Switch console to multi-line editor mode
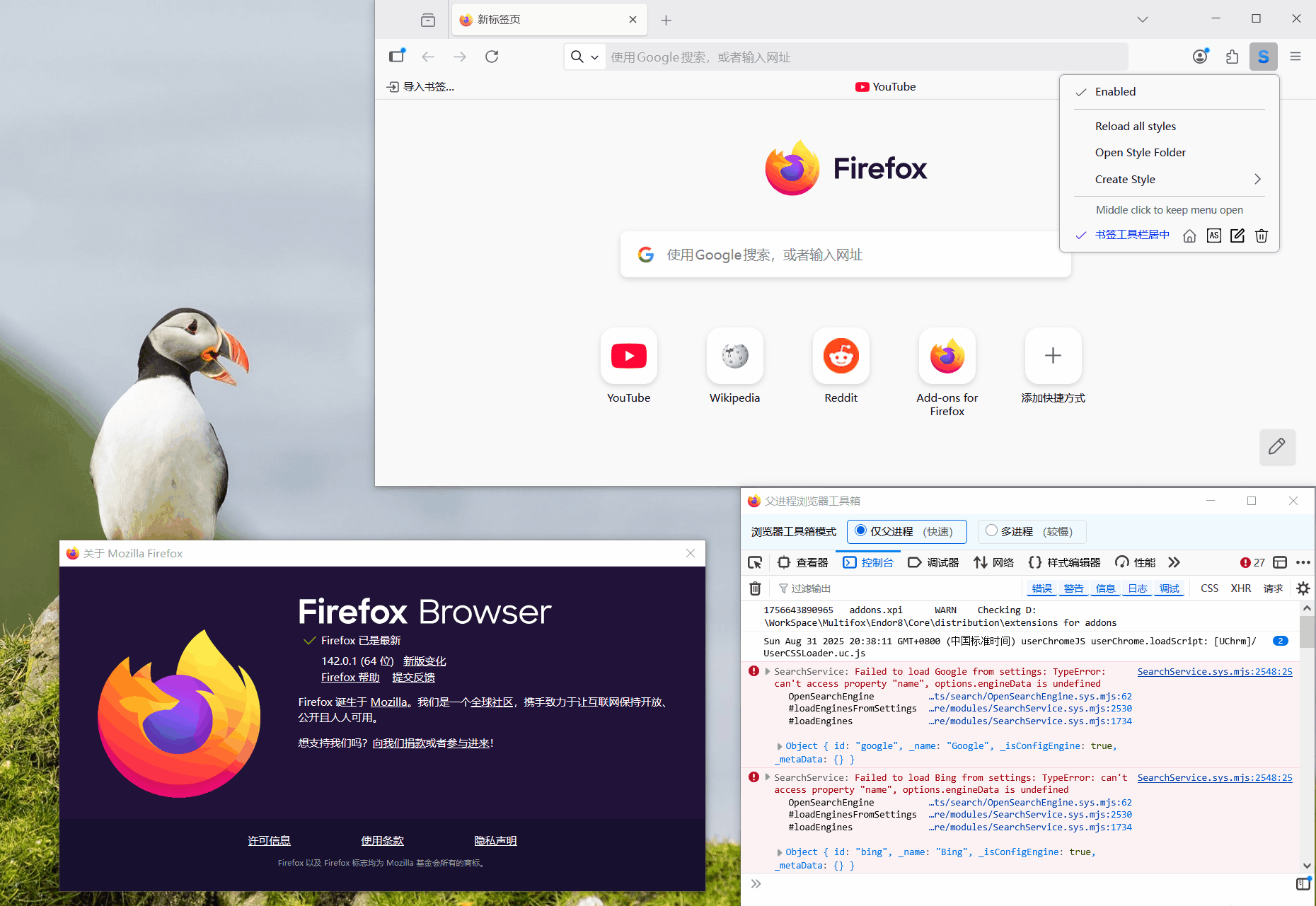Image resolution: width=1316 pixels, height=906 pixels. point(1303,883)
